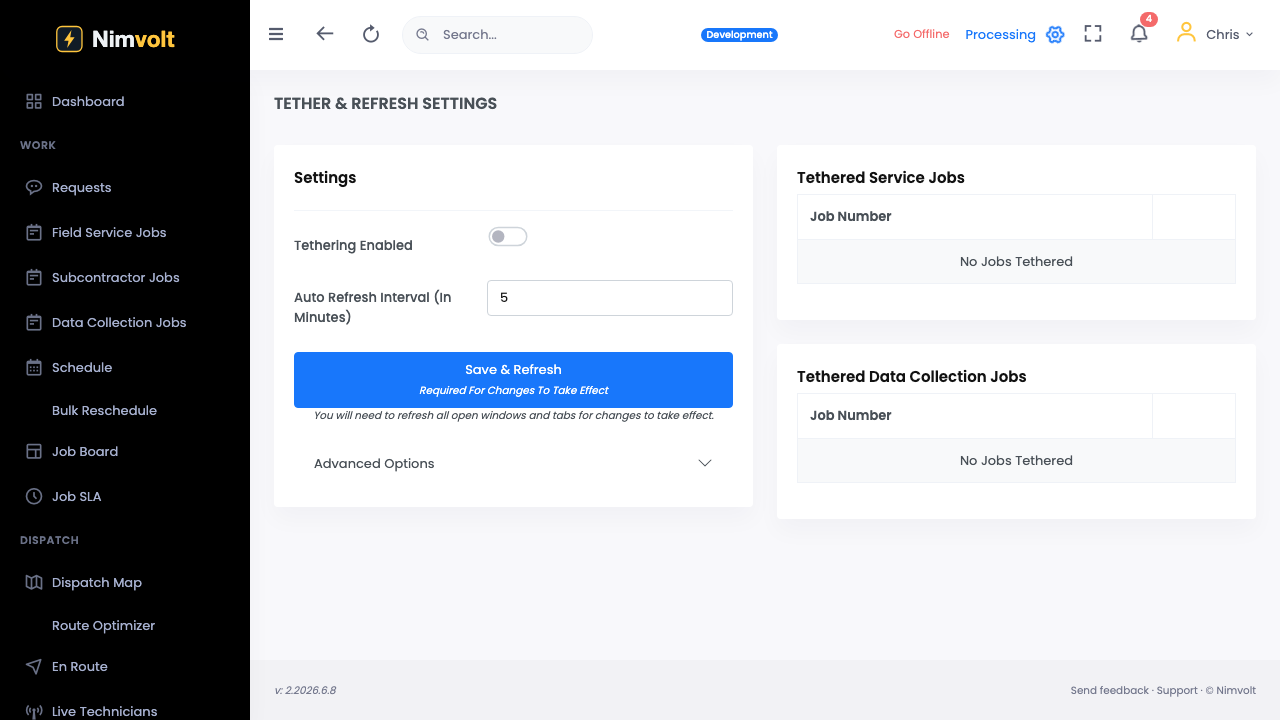Click the Tethered Service Jobs heading

881,177
